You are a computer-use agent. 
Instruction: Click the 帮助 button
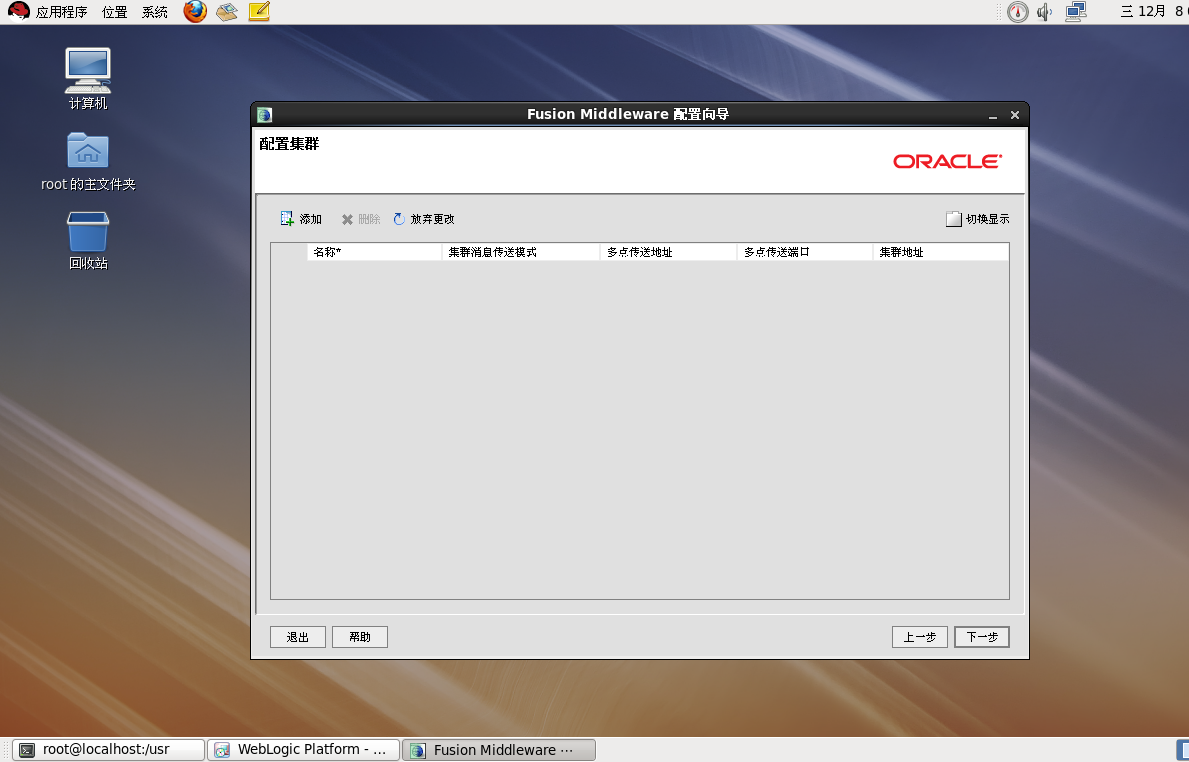(360, 637)
